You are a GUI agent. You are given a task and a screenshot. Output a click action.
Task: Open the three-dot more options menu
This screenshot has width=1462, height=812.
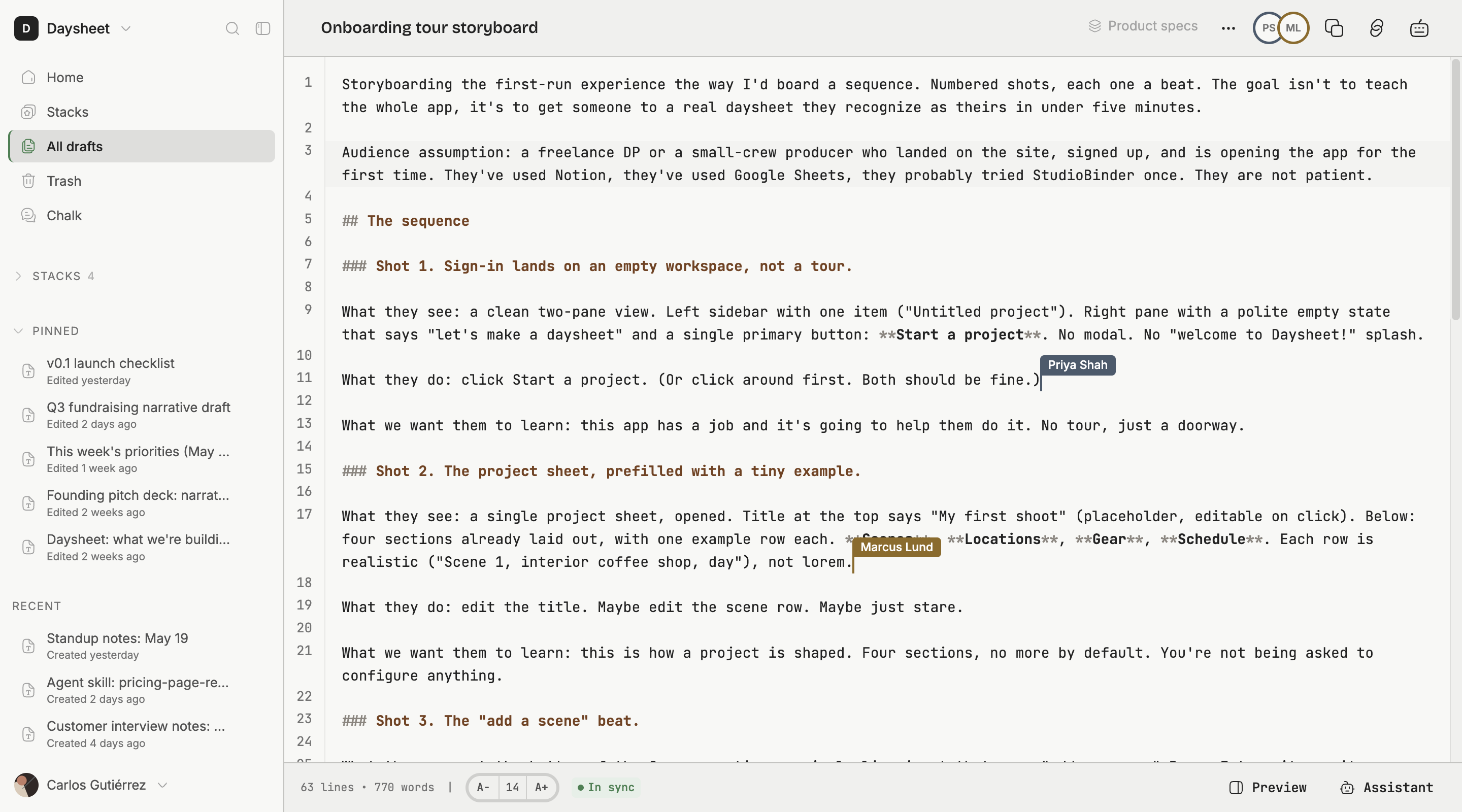(1228, 28)
